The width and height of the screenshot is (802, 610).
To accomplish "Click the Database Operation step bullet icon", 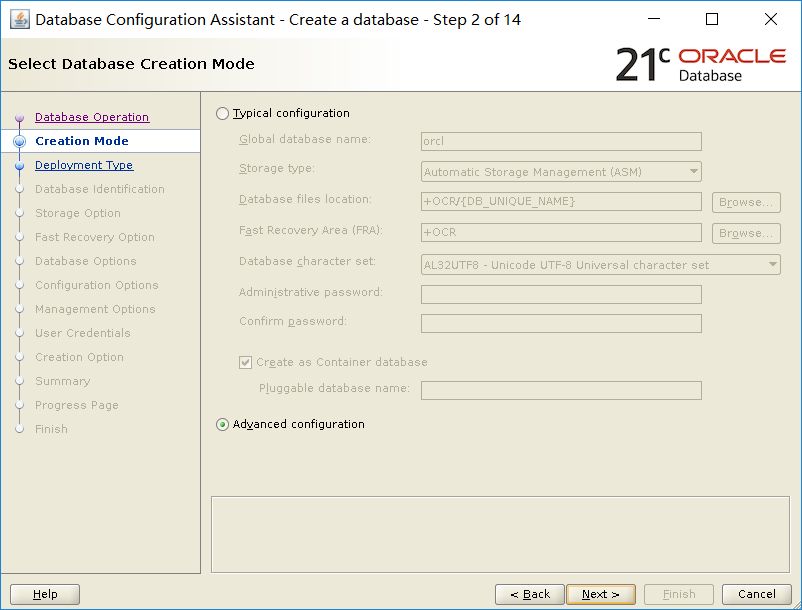I will coord(19,118).
